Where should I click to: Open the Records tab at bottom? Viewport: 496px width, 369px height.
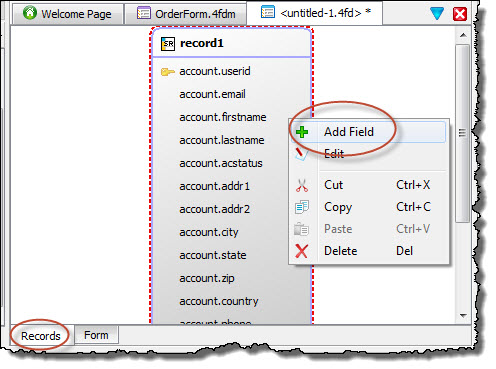41,336
